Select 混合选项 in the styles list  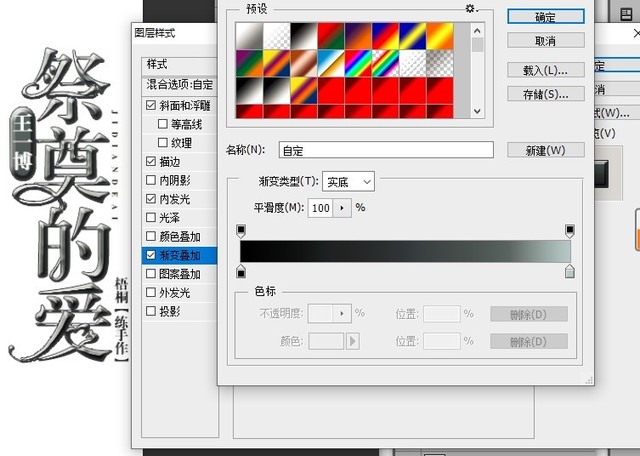click(x=180, y=86)
